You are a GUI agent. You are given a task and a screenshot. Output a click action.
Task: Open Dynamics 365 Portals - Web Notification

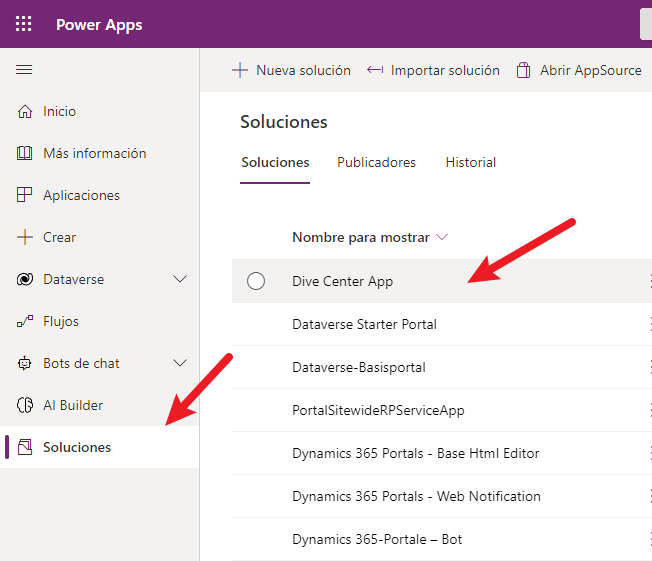point(416,496)
